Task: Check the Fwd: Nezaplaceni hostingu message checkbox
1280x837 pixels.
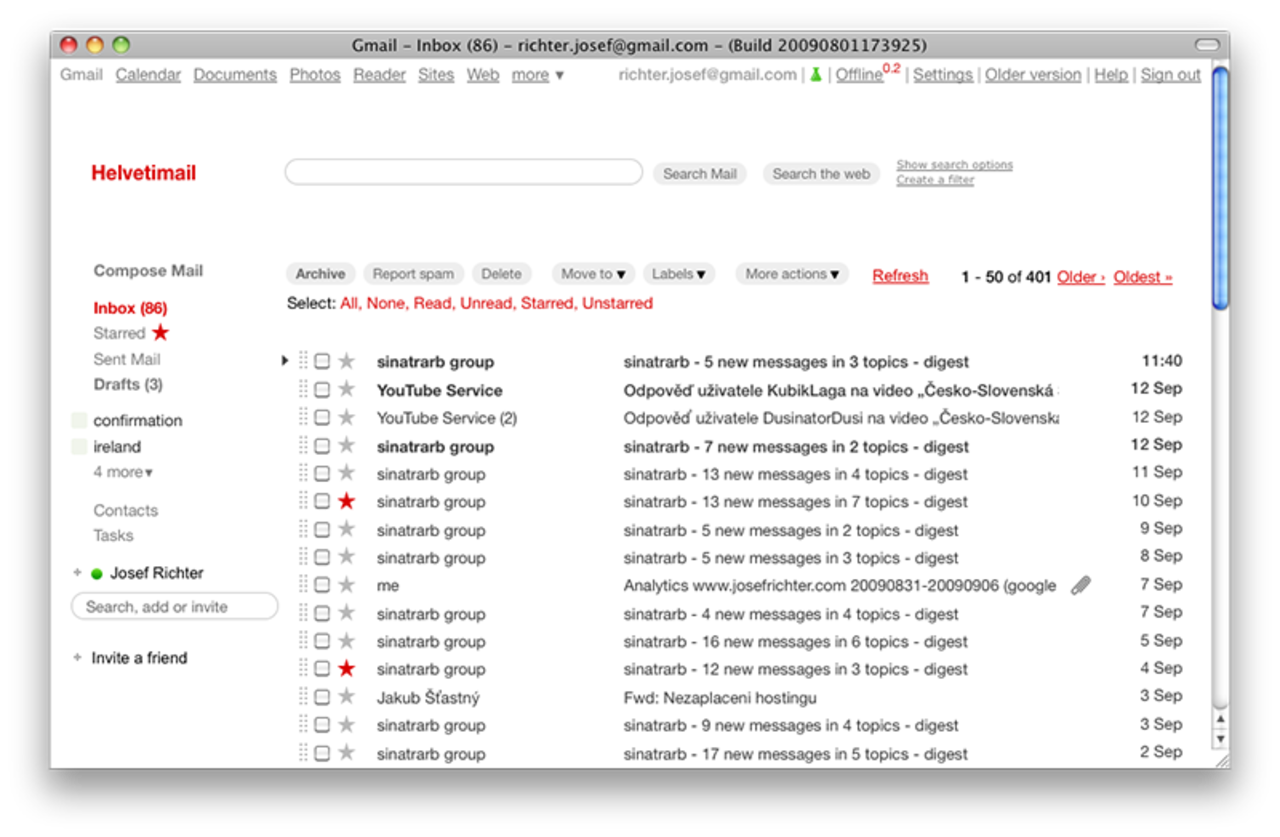Action: 321,697
